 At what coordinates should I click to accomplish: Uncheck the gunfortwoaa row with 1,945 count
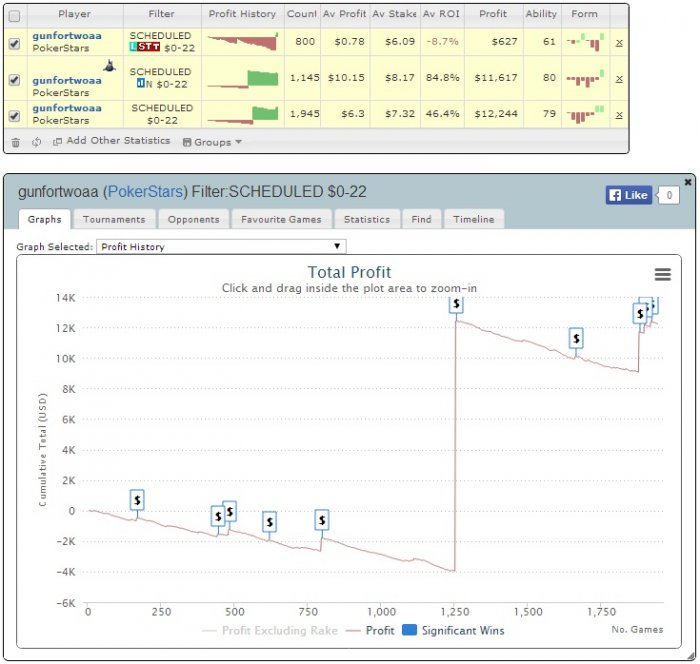coord(14,116)
